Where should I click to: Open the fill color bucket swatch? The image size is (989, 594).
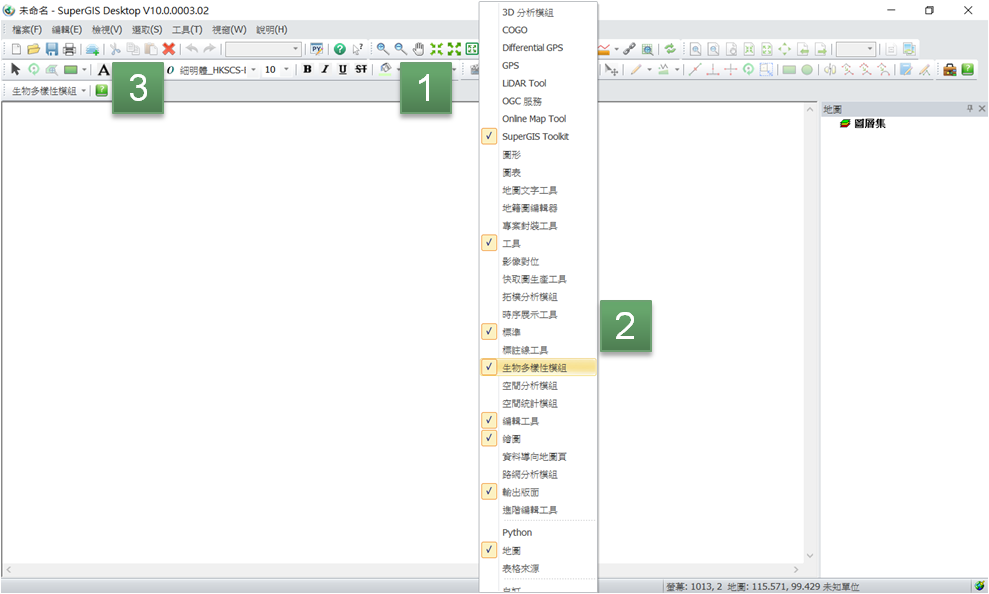tap(385, 70)
